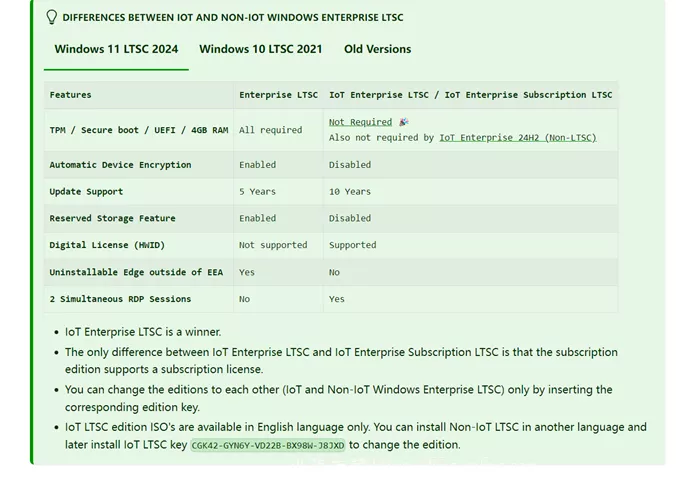Screen dimensions: 676x480
Task: Select the Reserved Storage Feature row label
Action: coord(113,218)
